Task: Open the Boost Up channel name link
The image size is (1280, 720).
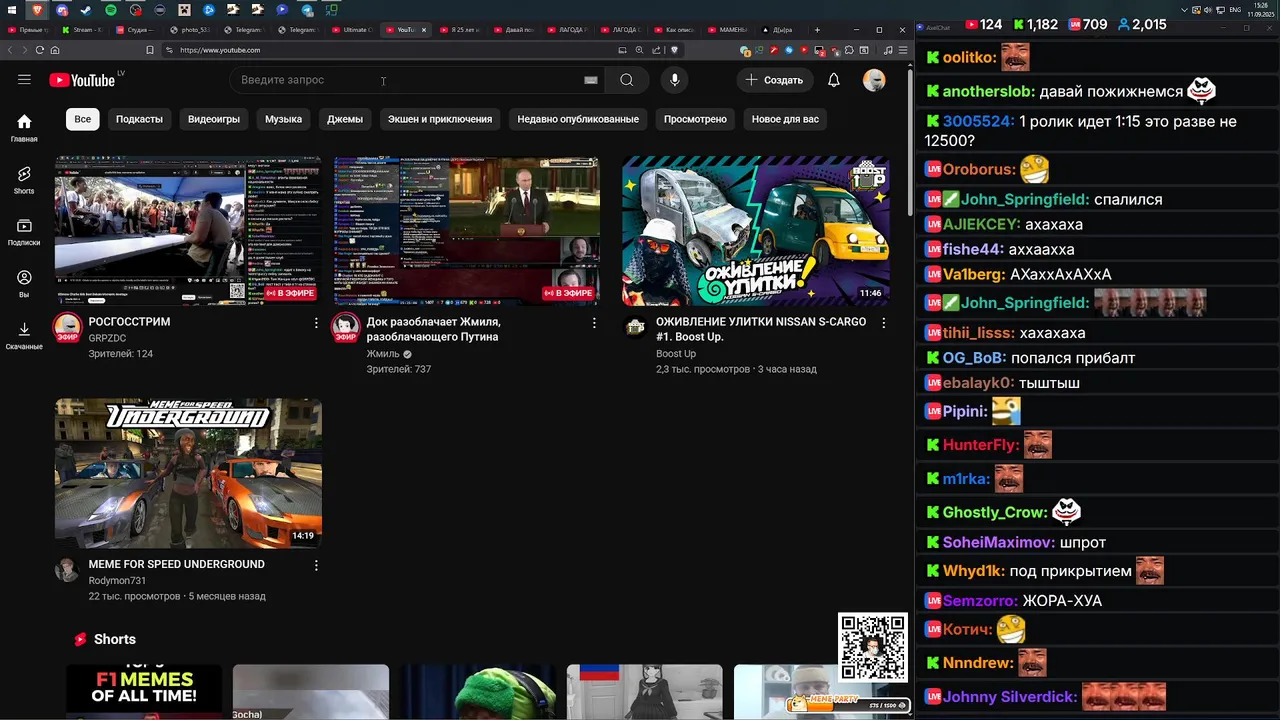Action: (676, 354)
